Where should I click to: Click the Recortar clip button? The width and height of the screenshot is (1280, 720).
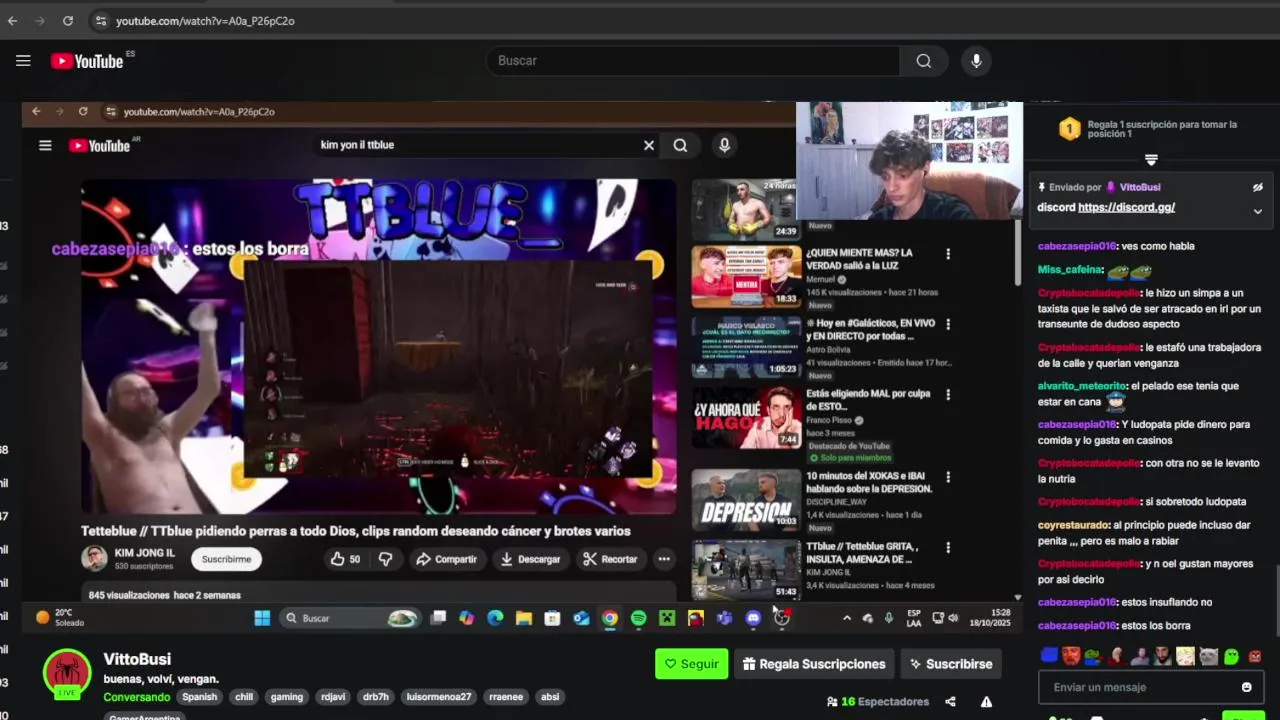pos(610,559)
